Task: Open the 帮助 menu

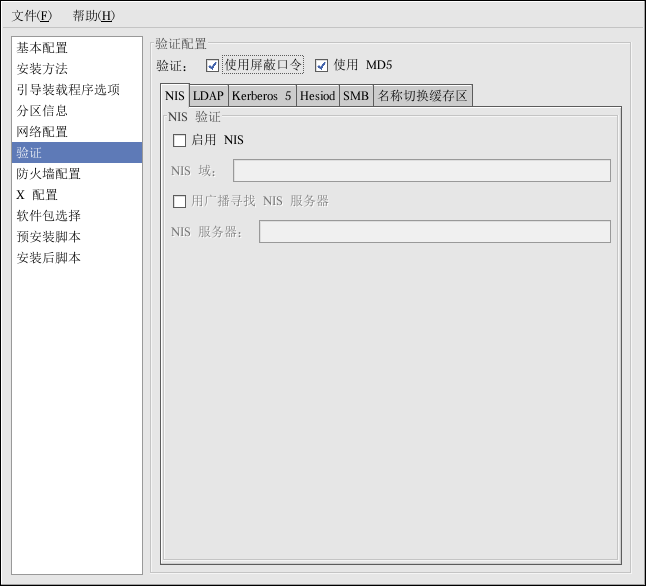Action: [x=93, y=16]
